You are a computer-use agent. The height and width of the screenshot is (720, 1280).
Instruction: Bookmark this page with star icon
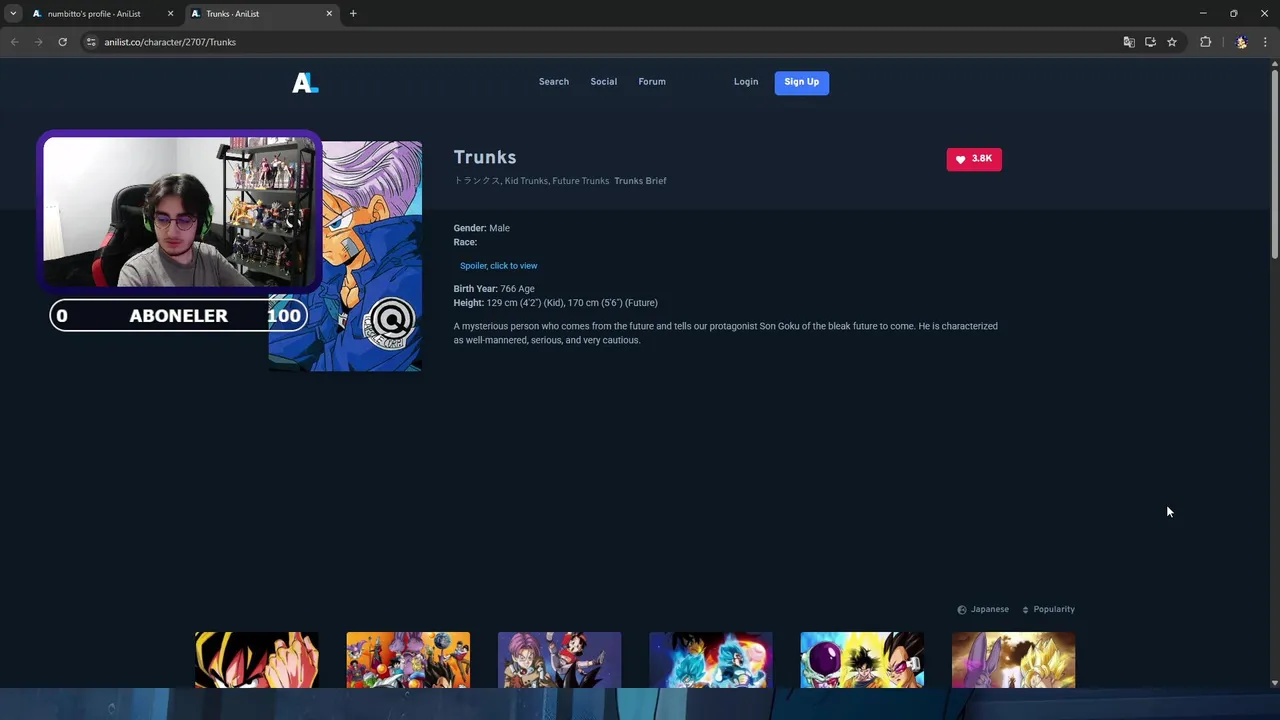coord(1172,42)
